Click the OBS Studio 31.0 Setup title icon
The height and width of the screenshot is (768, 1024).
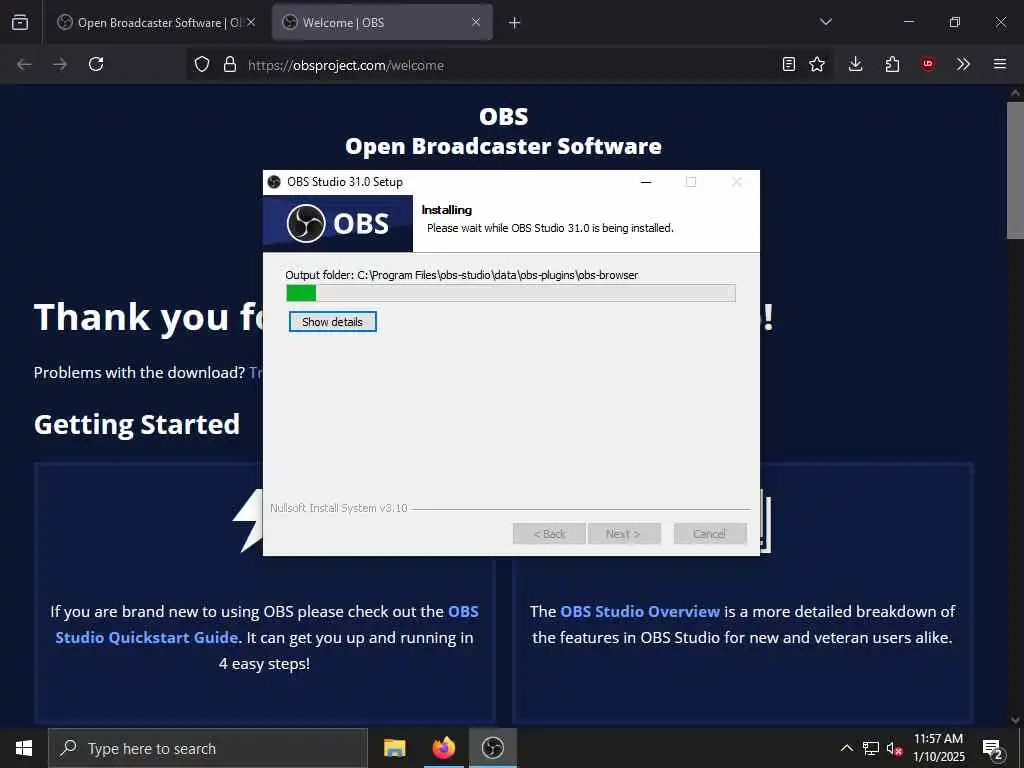274,182
